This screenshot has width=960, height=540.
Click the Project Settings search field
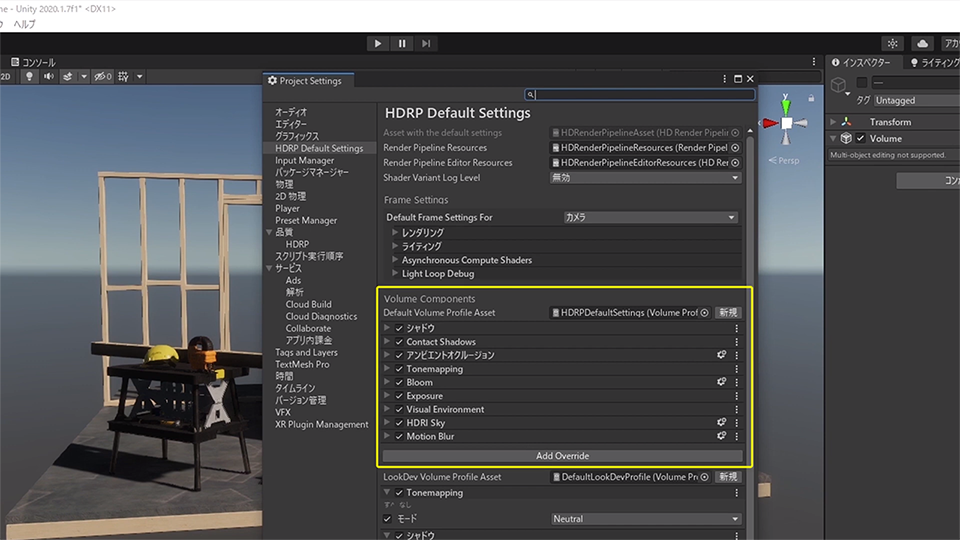(x=640, y=95)
